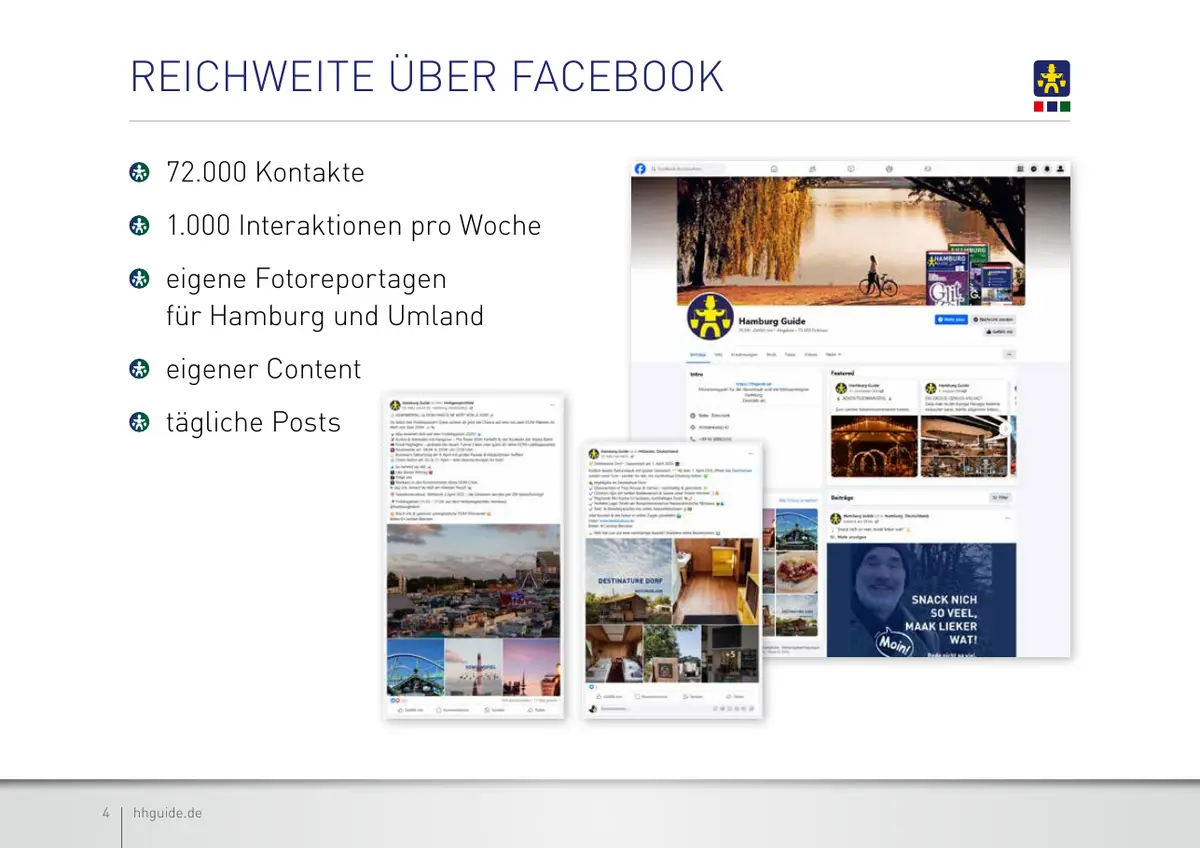Expand the 'Mehr' tab dropdown

coord(833,354)
